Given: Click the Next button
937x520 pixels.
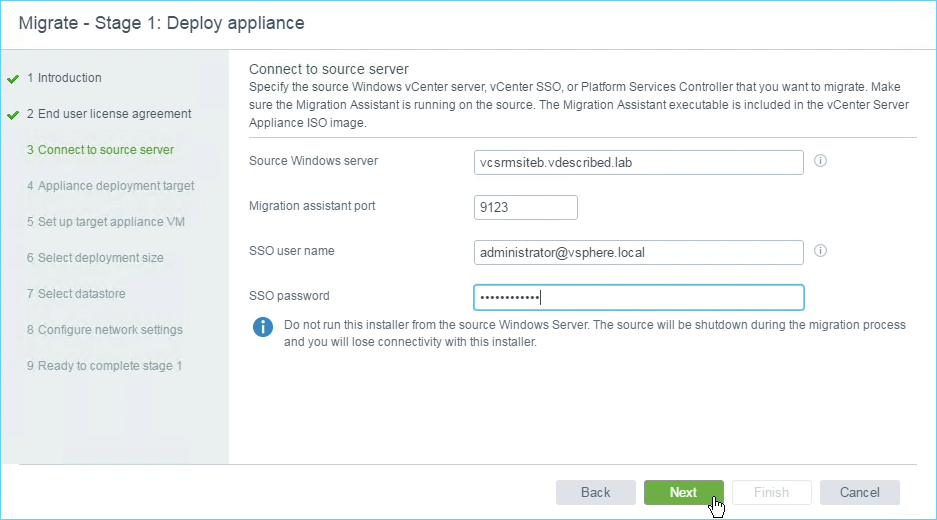Looking at the screenshot, I should (x=684, y=493).
